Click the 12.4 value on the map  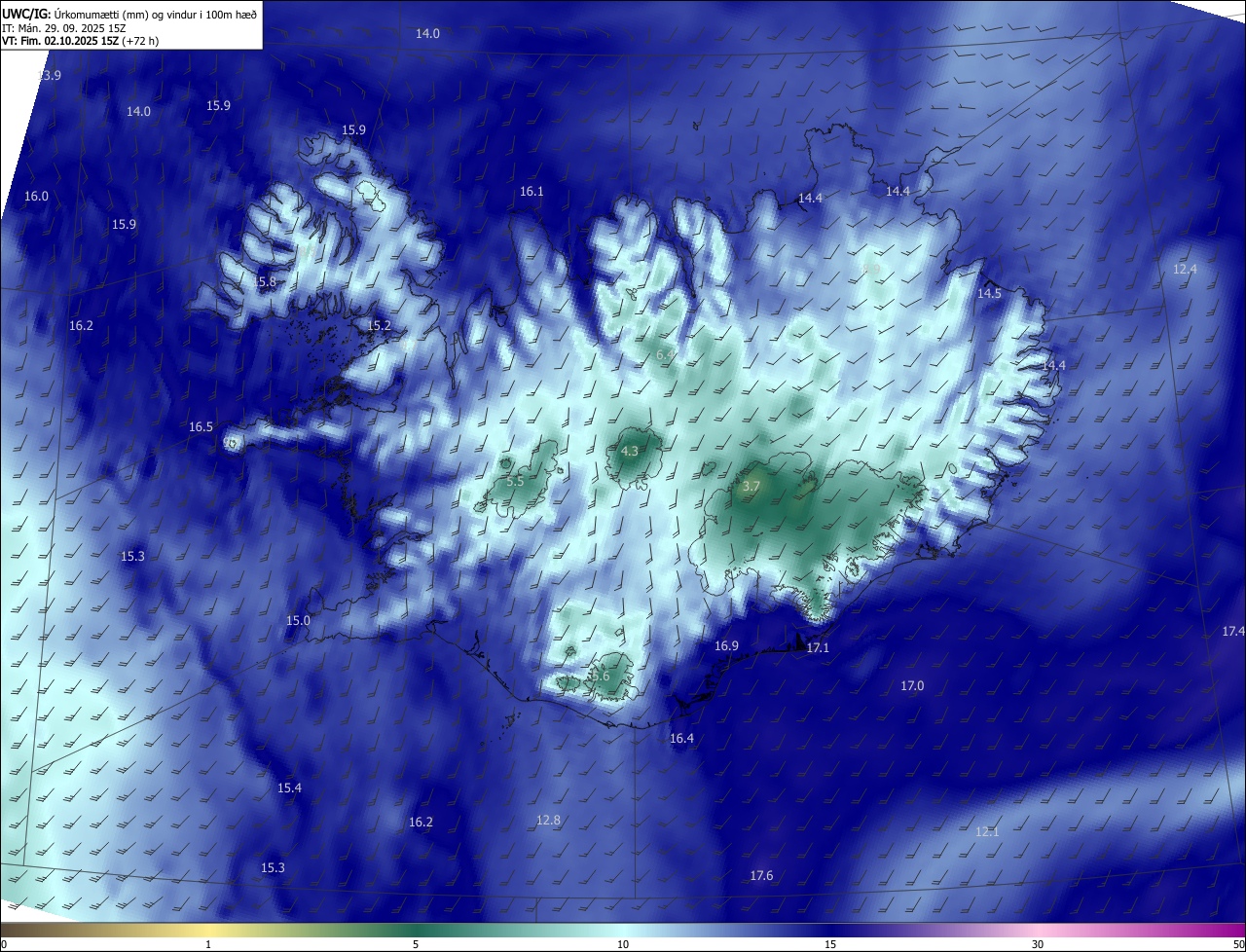pyautogui.click(x=1185, y=269)
